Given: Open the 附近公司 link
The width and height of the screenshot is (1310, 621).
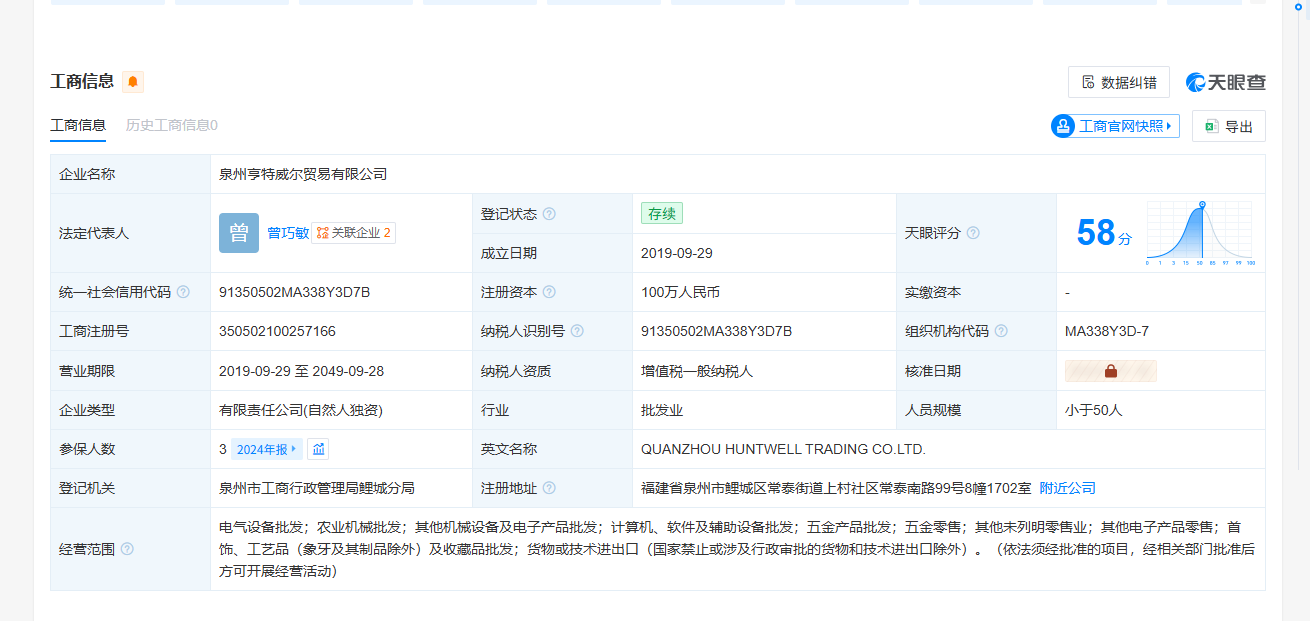Looking at the screenshot, I should point(1067,488).
